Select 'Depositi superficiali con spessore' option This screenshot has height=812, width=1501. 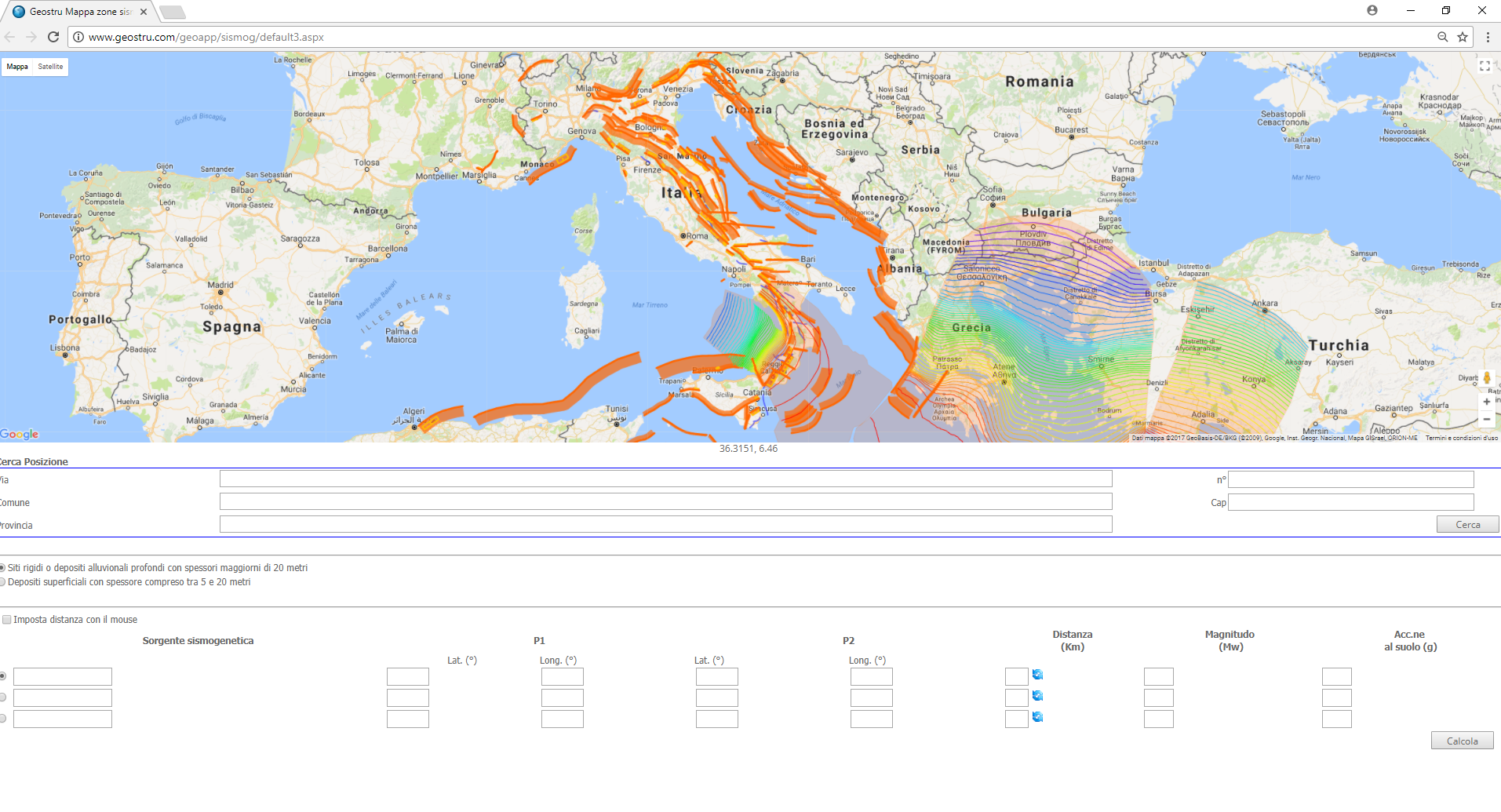2,582
